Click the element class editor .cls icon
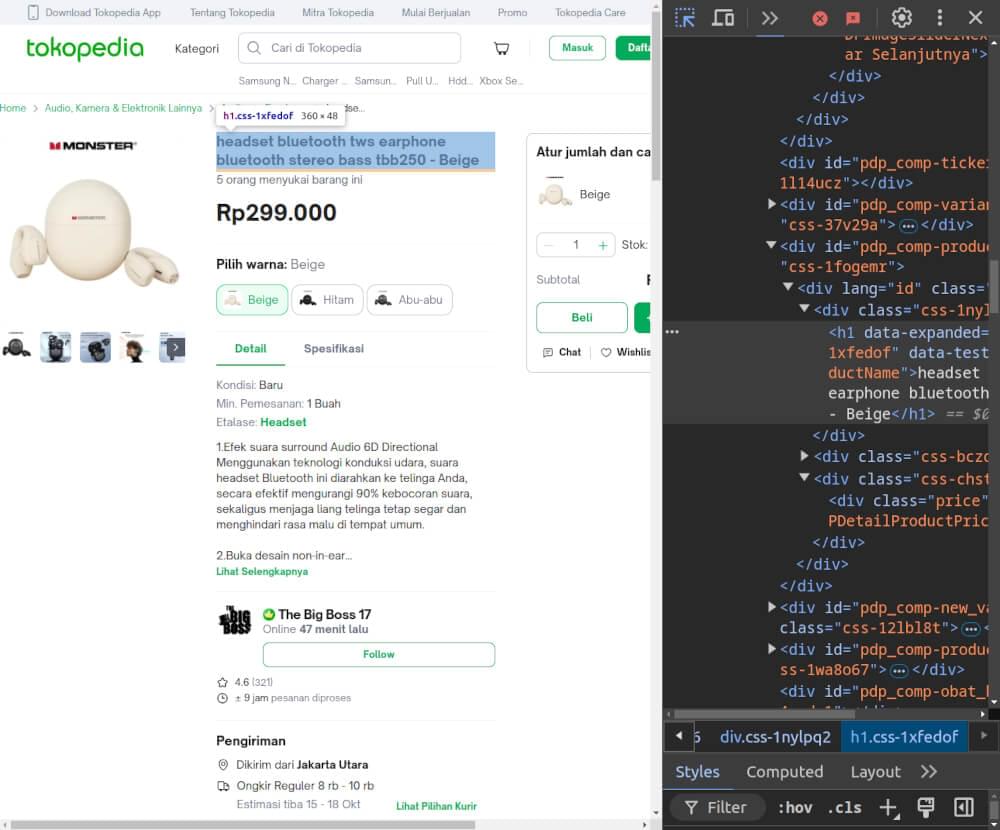This screenshot has width=1000, height=830. coord(844,807)
